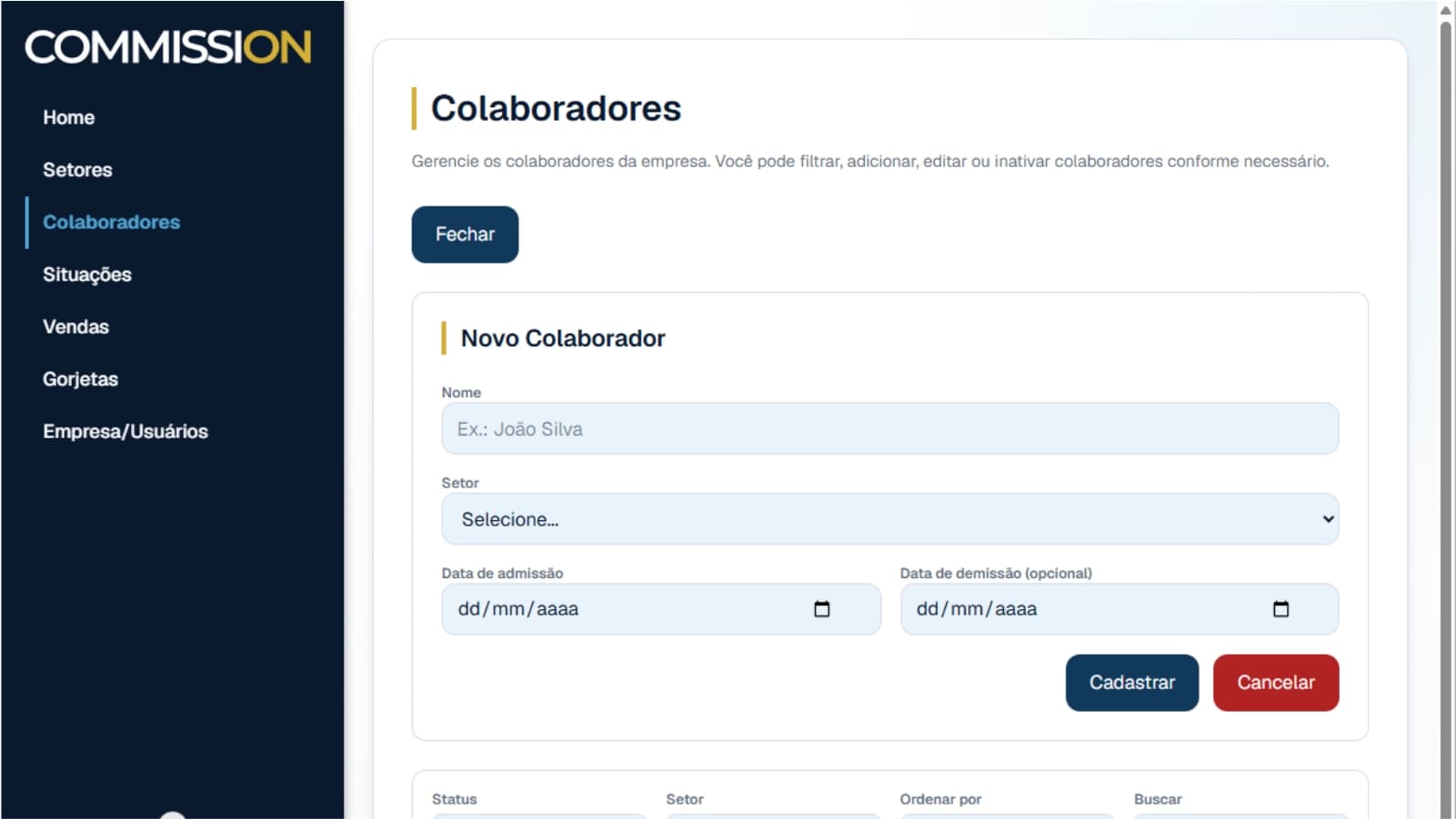Click the Ordenar por filter label

coord(940,799)
